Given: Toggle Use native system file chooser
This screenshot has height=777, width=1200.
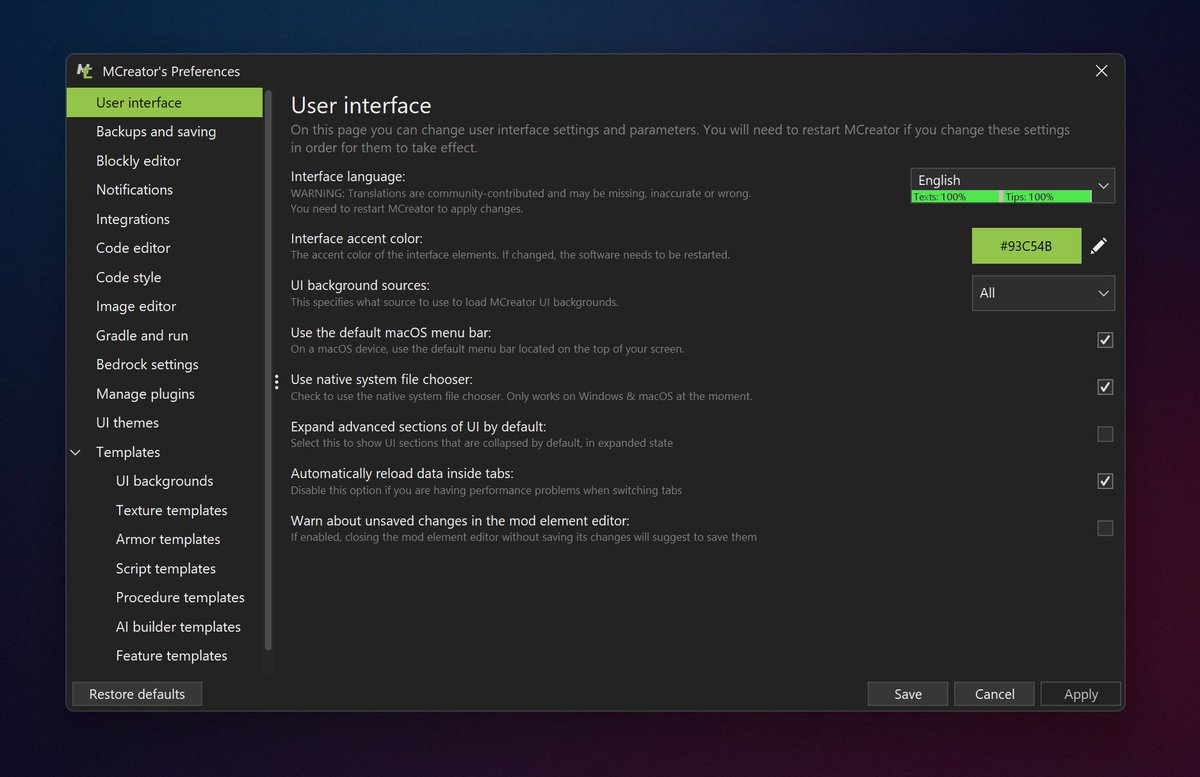Looking at the screenshot, I should click(1105, 387).
